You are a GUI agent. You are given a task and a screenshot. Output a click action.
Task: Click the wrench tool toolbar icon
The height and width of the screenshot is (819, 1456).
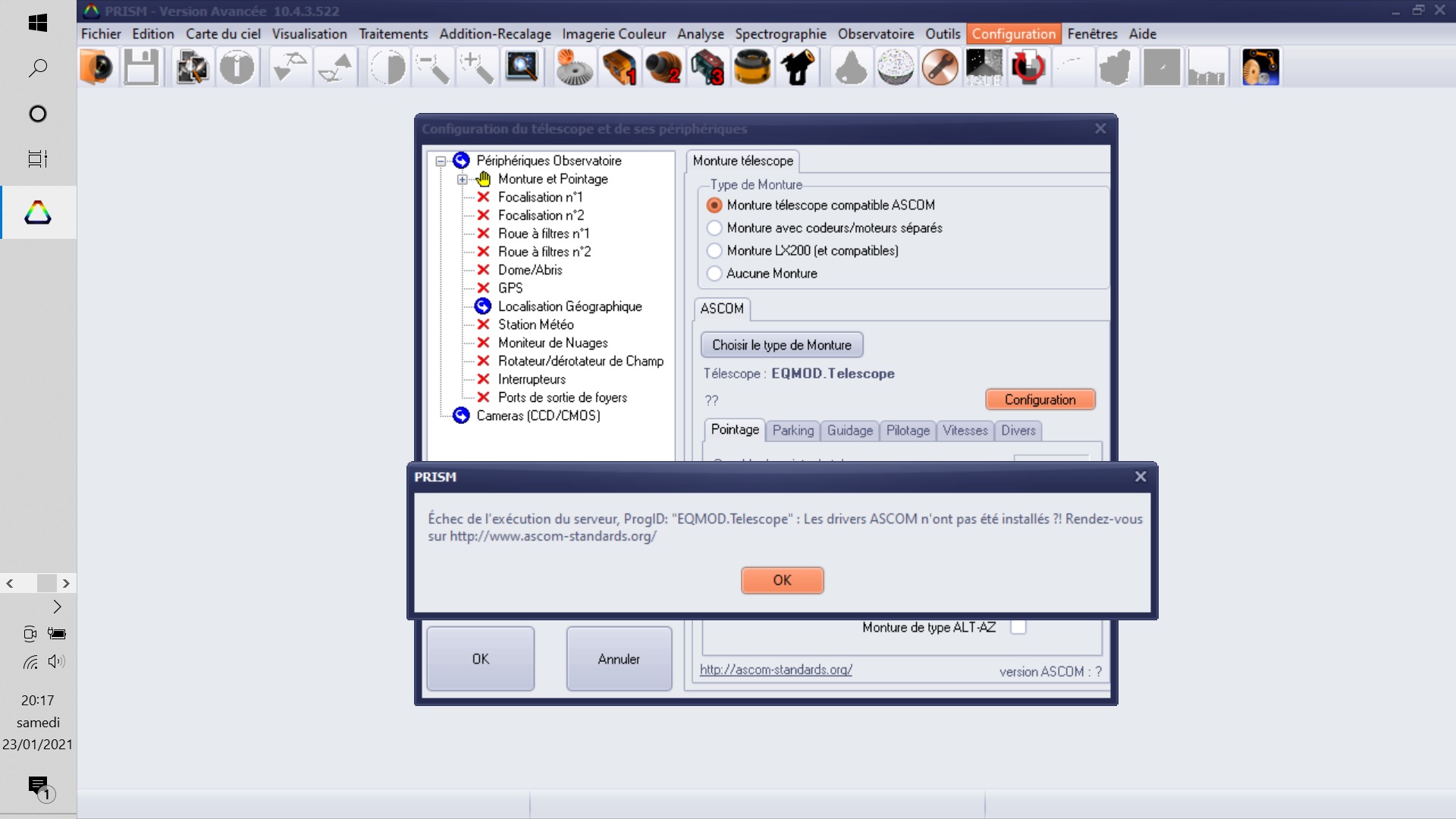pos(940,67)
